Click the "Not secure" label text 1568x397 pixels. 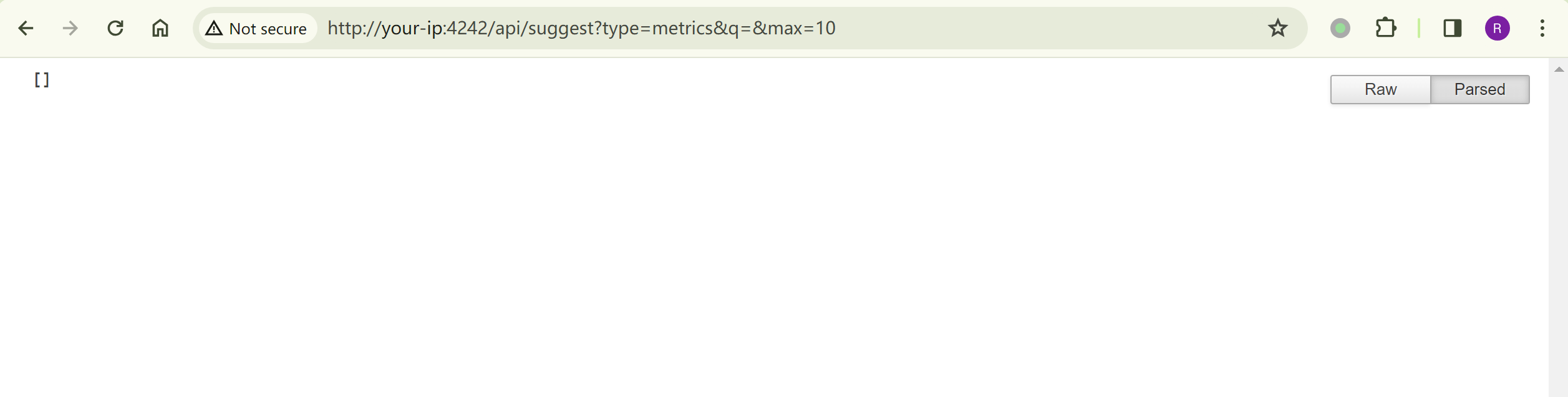tap(268, 29)
